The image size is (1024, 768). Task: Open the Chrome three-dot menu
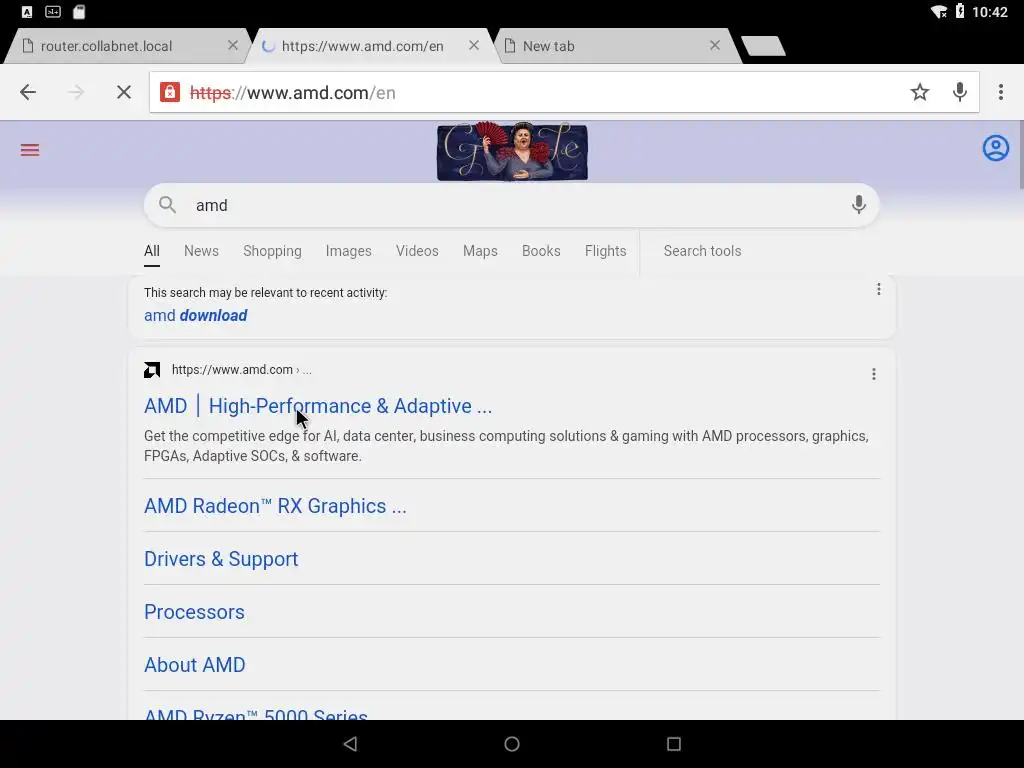click(1000, 92)
